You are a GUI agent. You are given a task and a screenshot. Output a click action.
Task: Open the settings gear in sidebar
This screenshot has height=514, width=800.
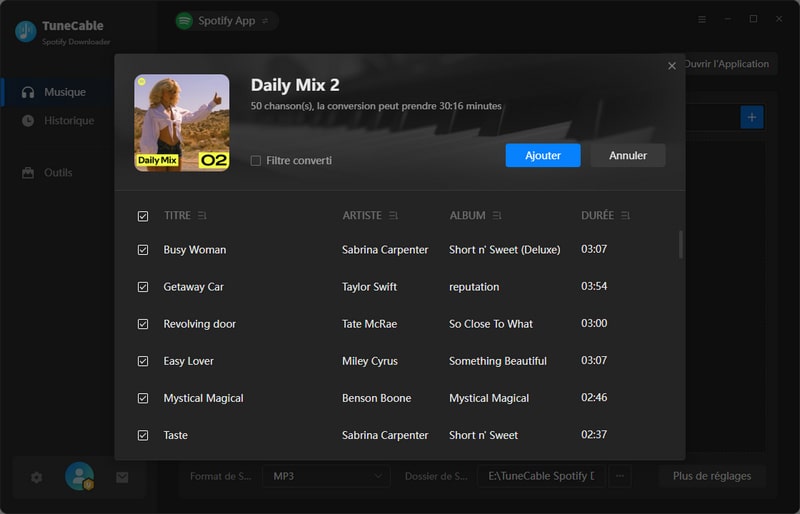point(37,477)
